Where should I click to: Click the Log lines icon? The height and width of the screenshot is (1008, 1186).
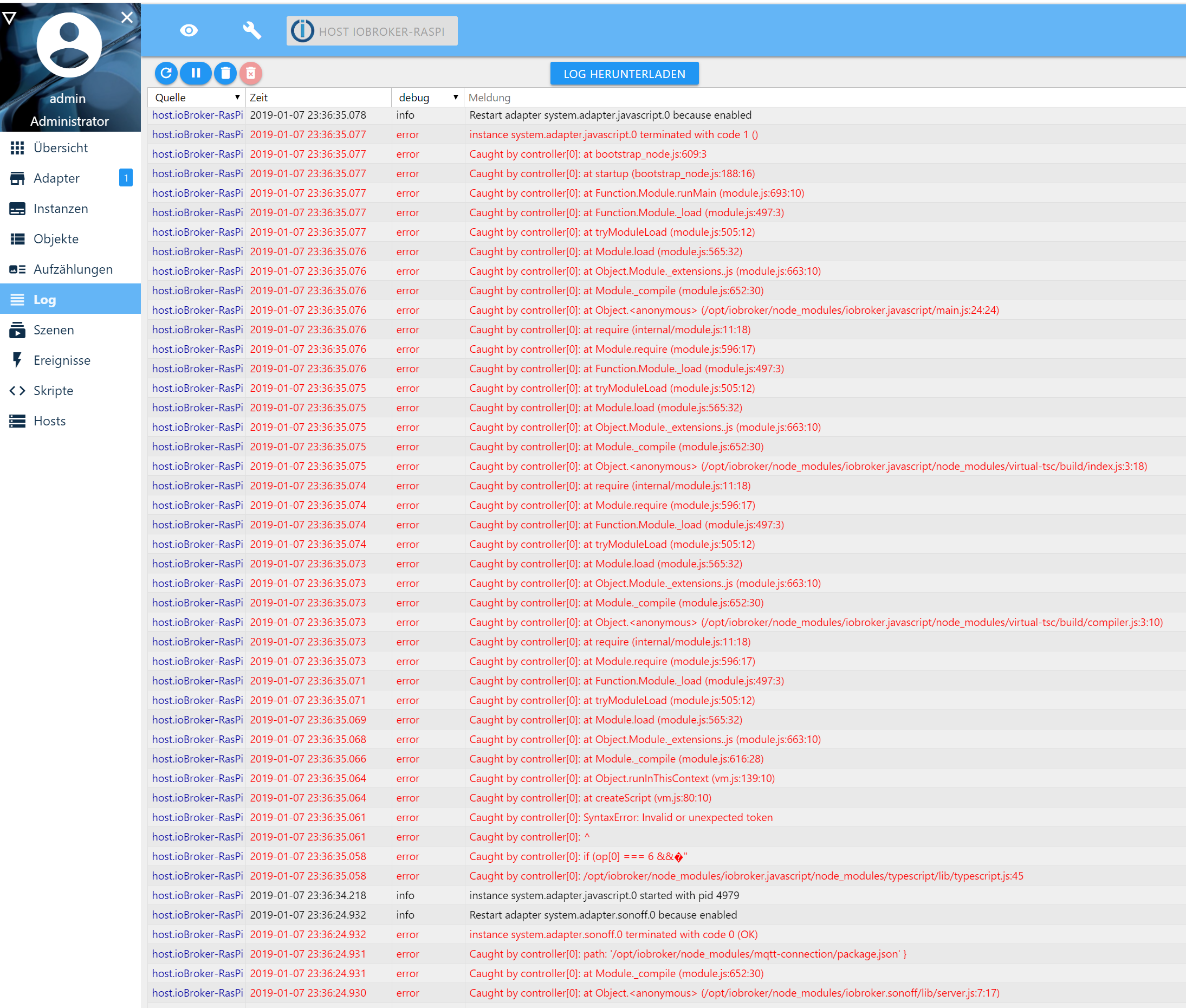point(17,299)
